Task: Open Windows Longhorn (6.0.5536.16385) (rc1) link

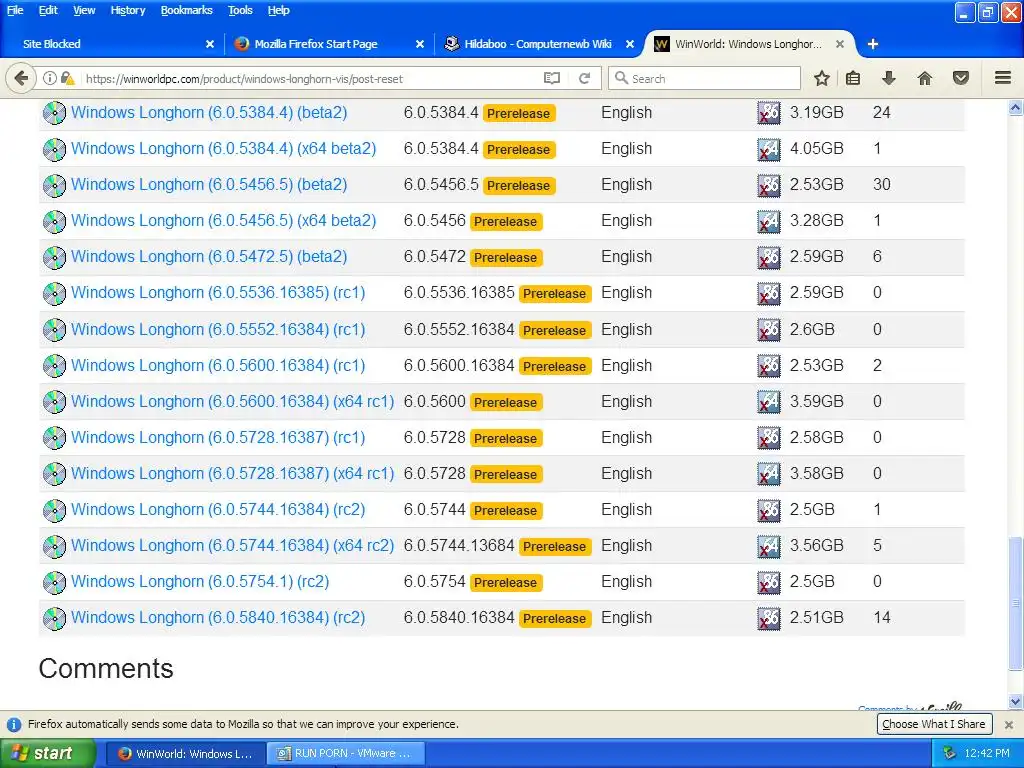Action: [x=218, y=293]
